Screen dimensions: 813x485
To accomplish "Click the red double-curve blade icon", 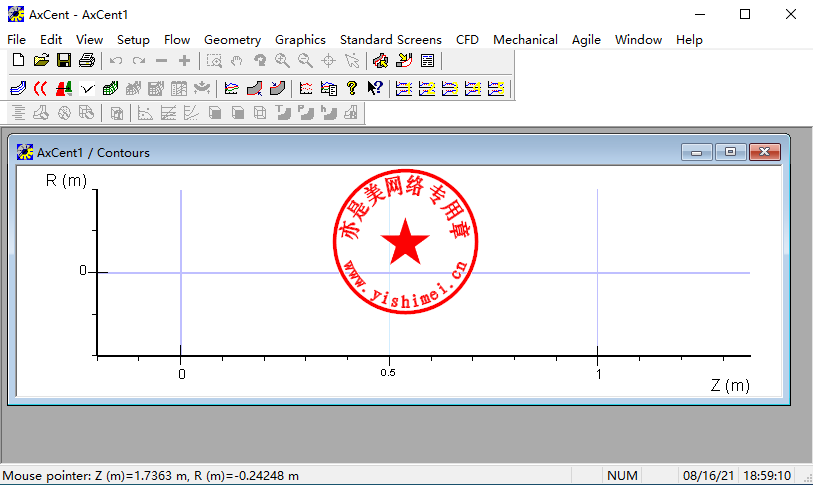I will point(40,88).
